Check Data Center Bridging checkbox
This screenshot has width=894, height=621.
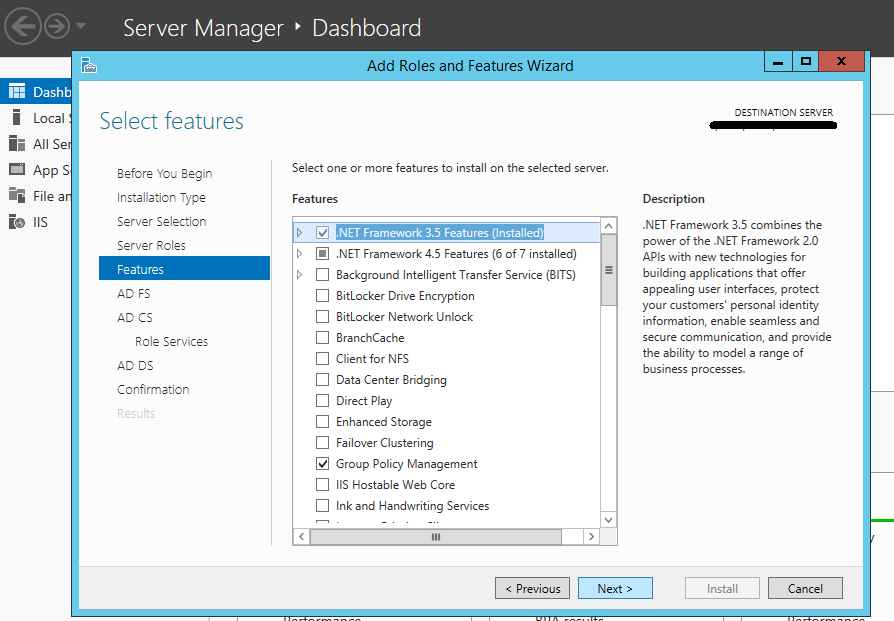[x=323, y=380]
